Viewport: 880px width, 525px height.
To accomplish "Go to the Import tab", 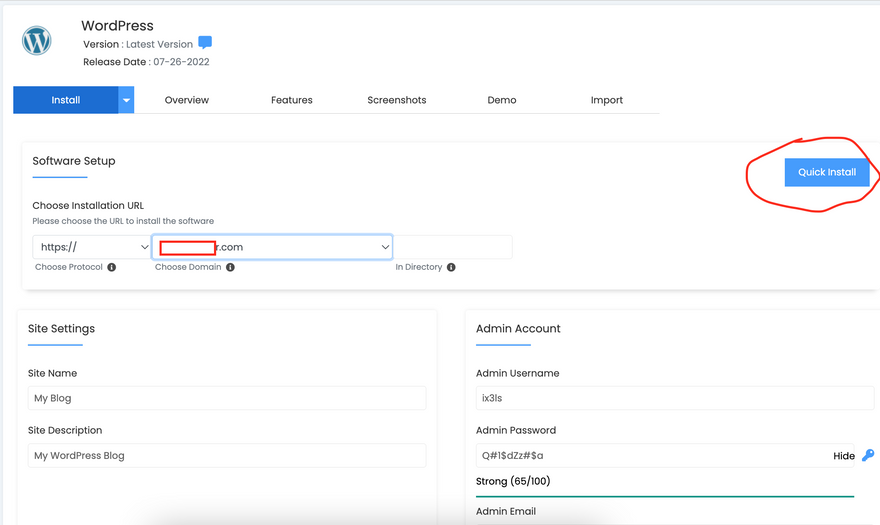I will [606, 100].
